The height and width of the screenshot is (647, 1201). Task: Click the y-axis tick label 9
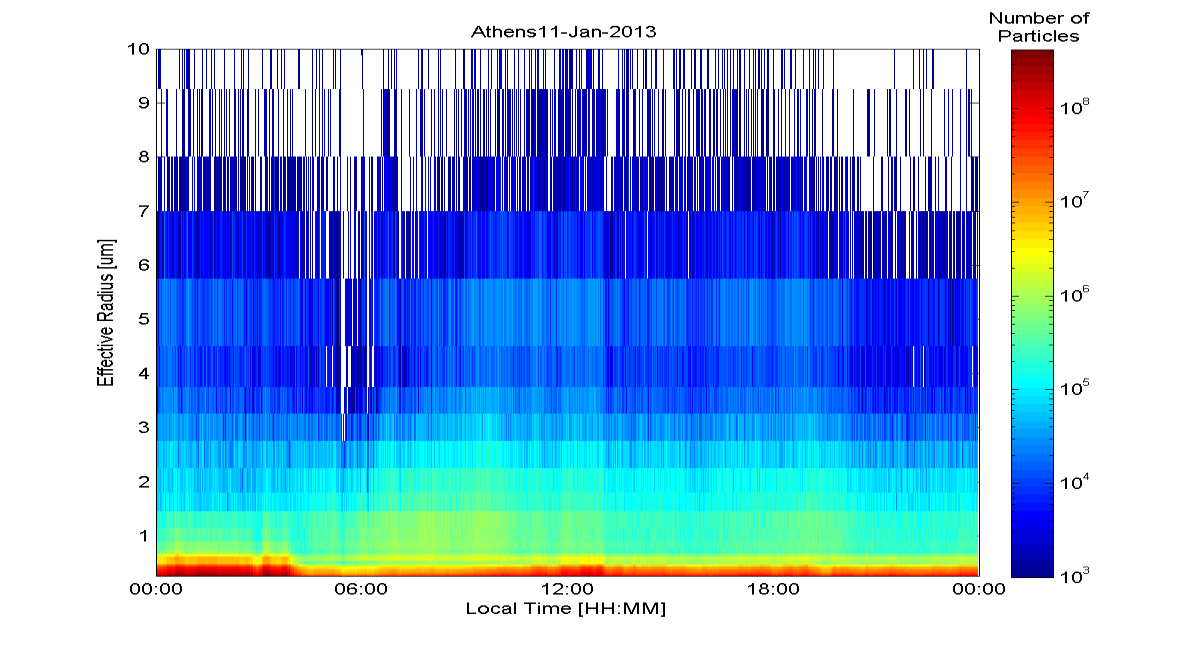pos(144,102)
